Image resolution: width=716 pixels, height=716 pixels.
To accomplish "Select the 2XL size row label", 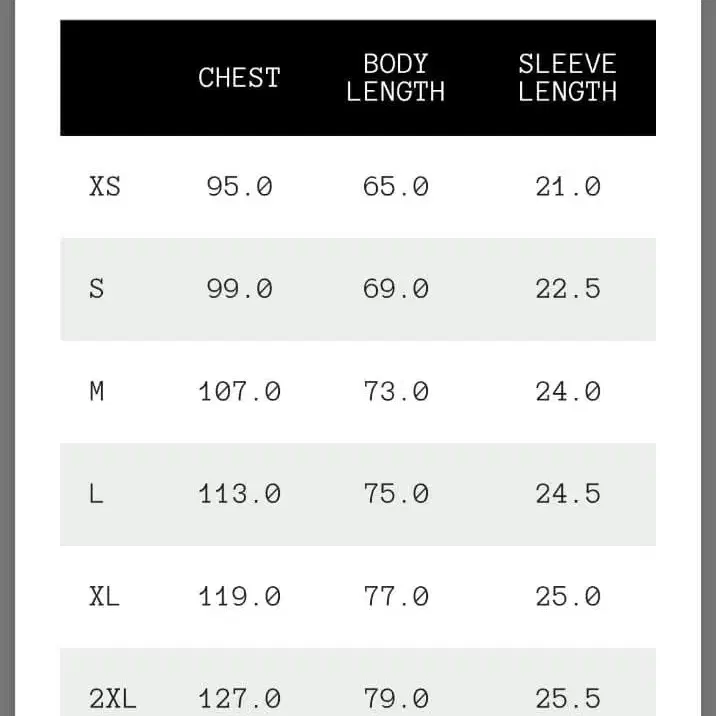I will [x=112, y=698].
